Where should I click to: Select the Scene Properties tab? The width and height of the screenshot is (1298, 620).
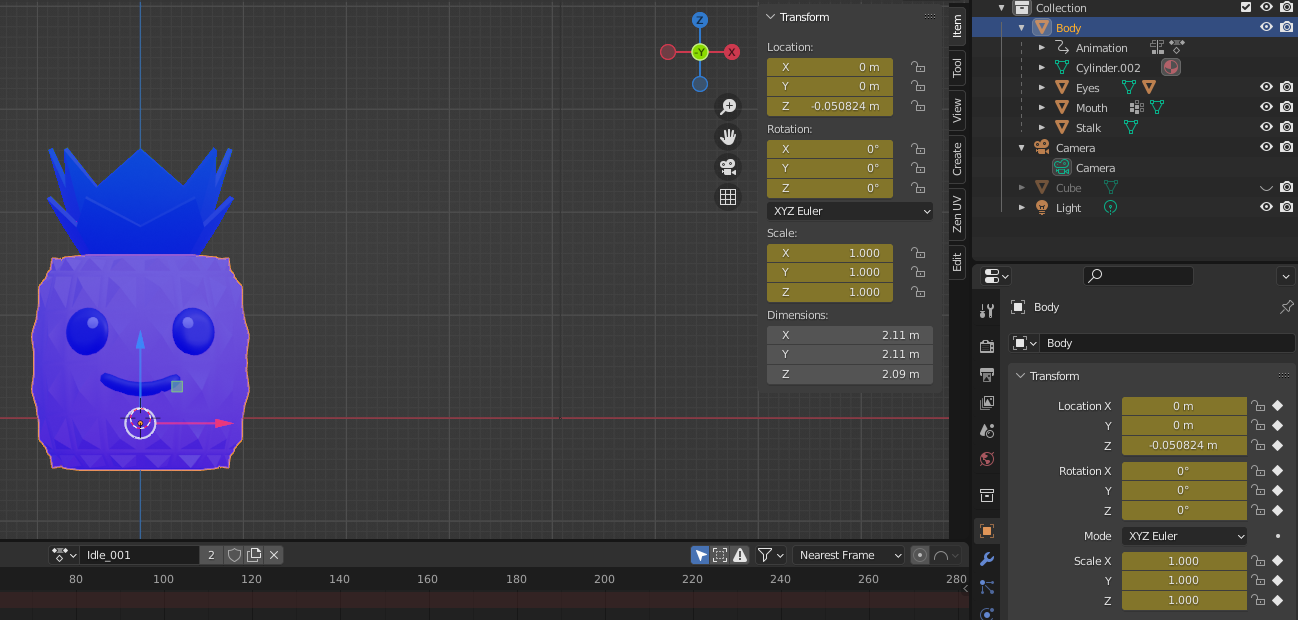pos(987,431)
